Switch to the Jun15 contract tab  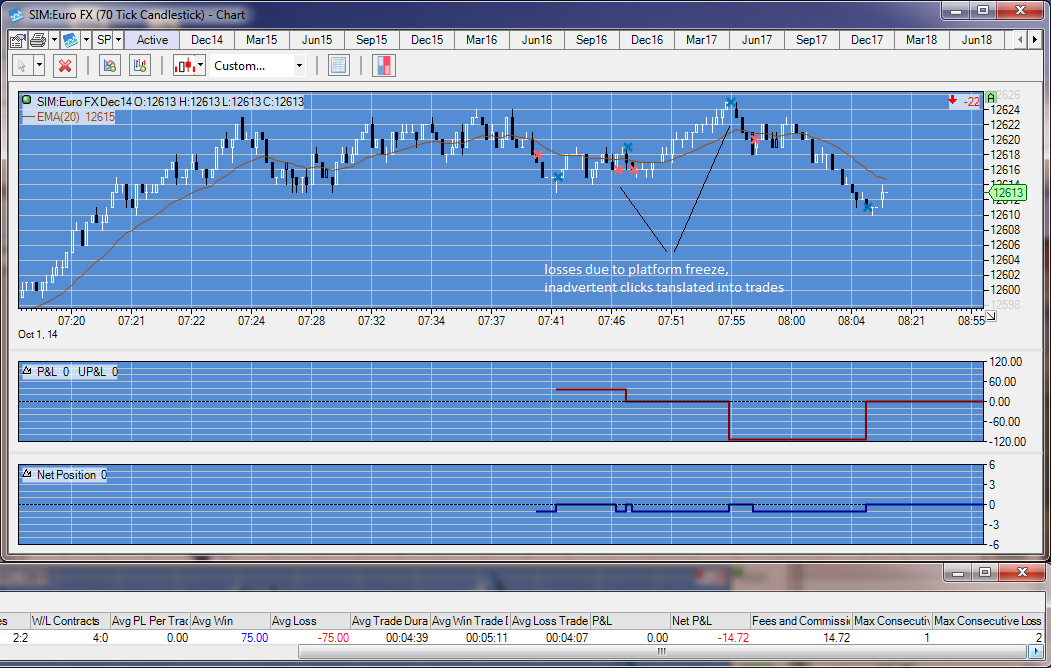[x=316, y=40]
